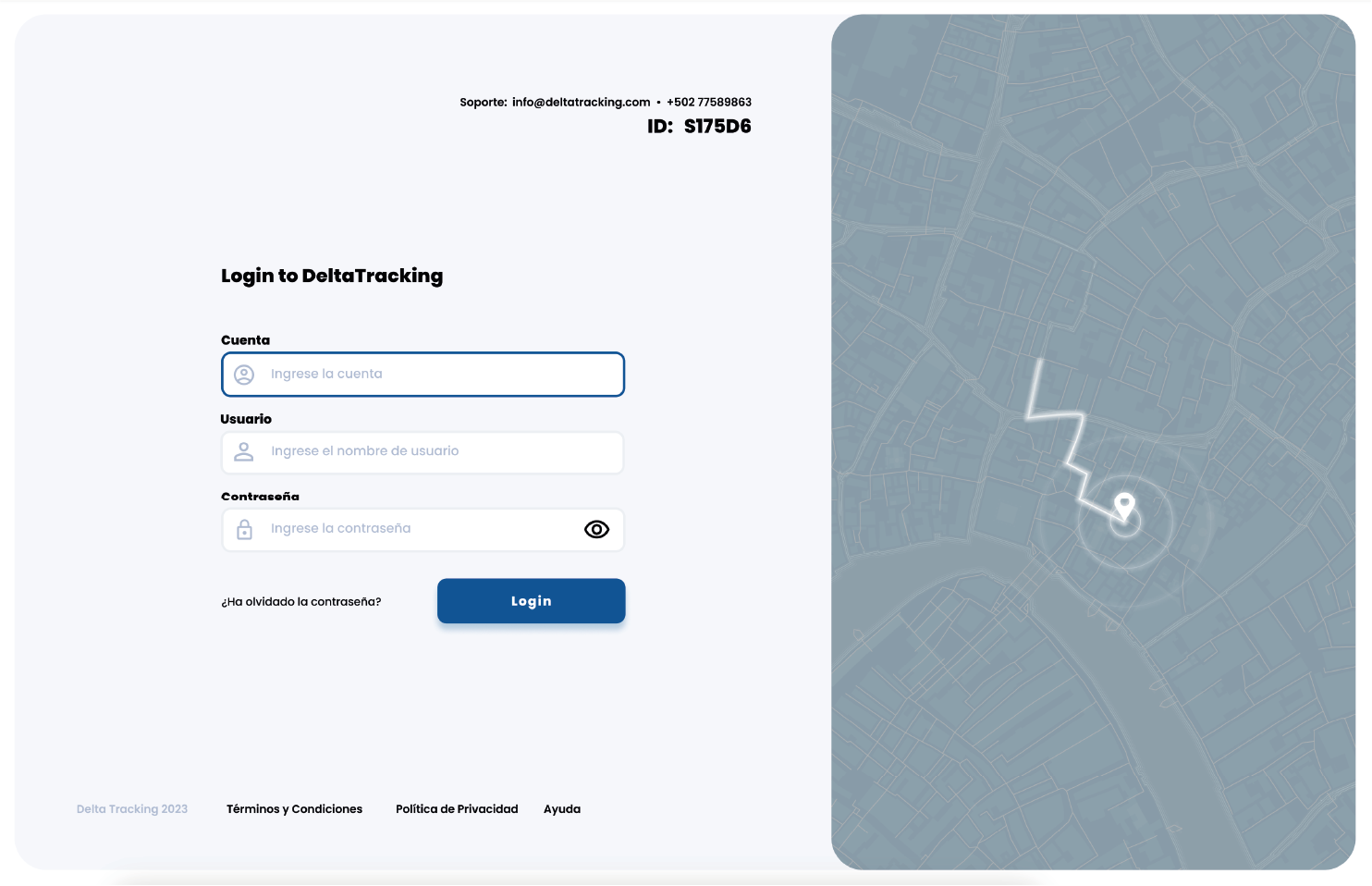
Task: Click the 'Login to DeltaTracking' heading
Action: (x=332, y=276)
